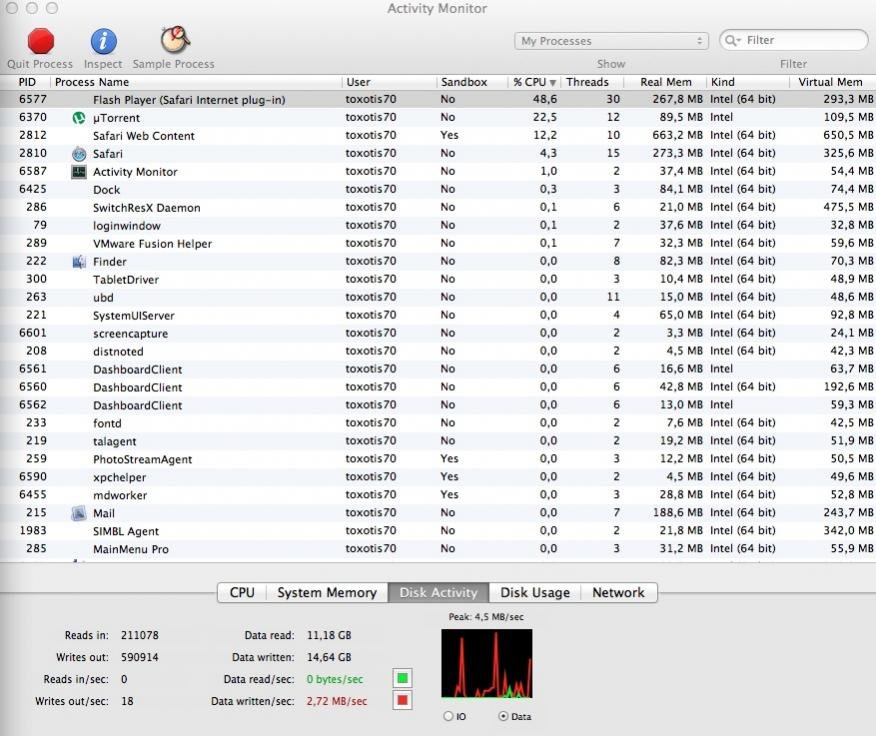876x736 pixels.
Task: Switch to the Disk Usage tab
Action: coord(535,593)
